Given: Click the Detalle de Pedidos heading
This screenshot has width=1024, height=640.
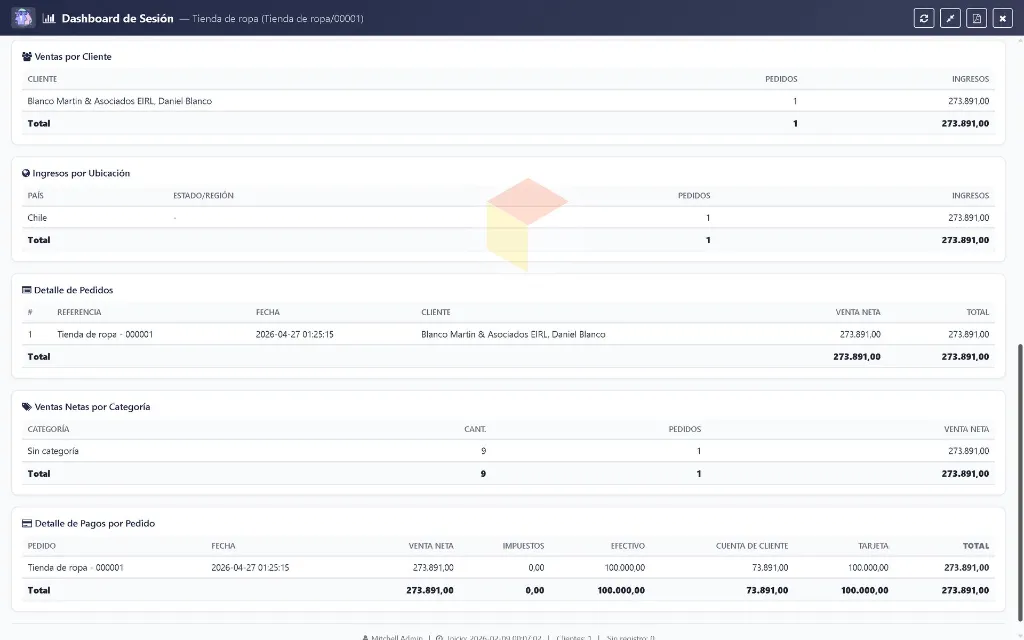Looking at the screenshot, I should coord(73,290).
